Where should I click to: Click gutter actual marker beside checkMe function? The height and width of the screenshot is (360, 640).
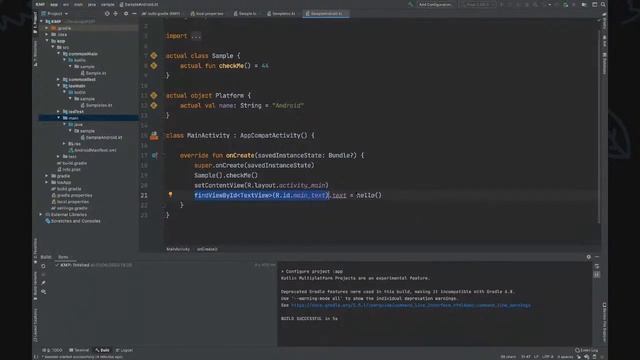pos(154,65)
